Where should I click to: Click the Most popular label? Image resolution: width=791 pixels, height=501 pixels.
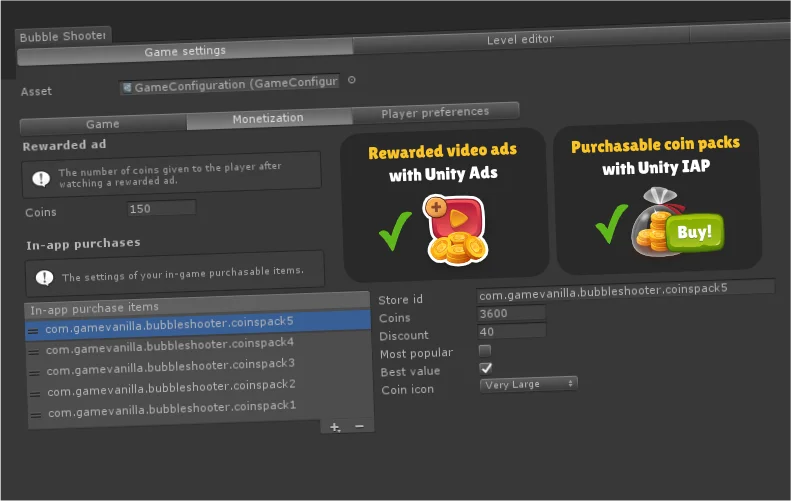[x=417, y=353]
